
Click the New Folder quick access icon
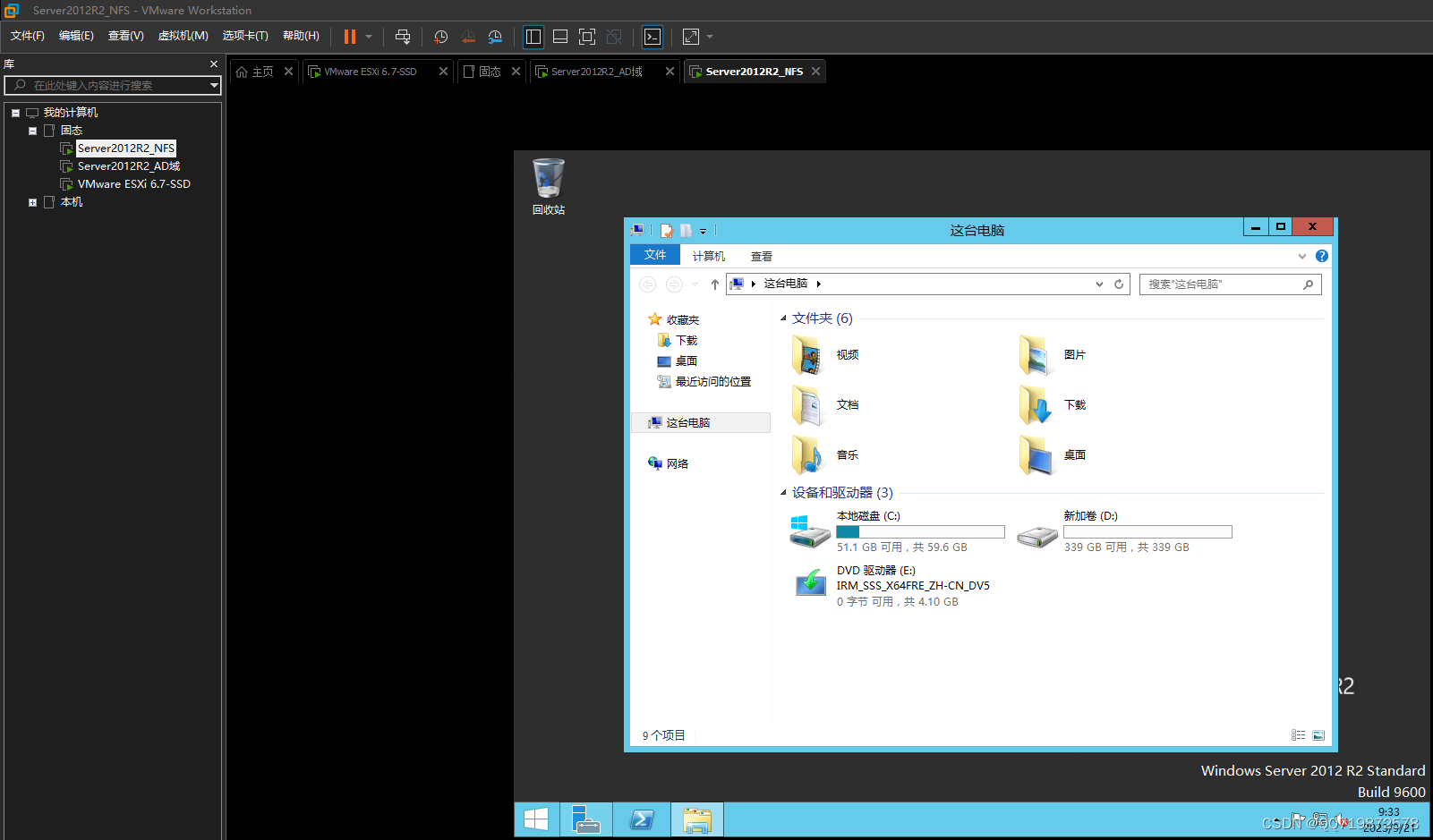pyautogui.click(x=686, y=231)
